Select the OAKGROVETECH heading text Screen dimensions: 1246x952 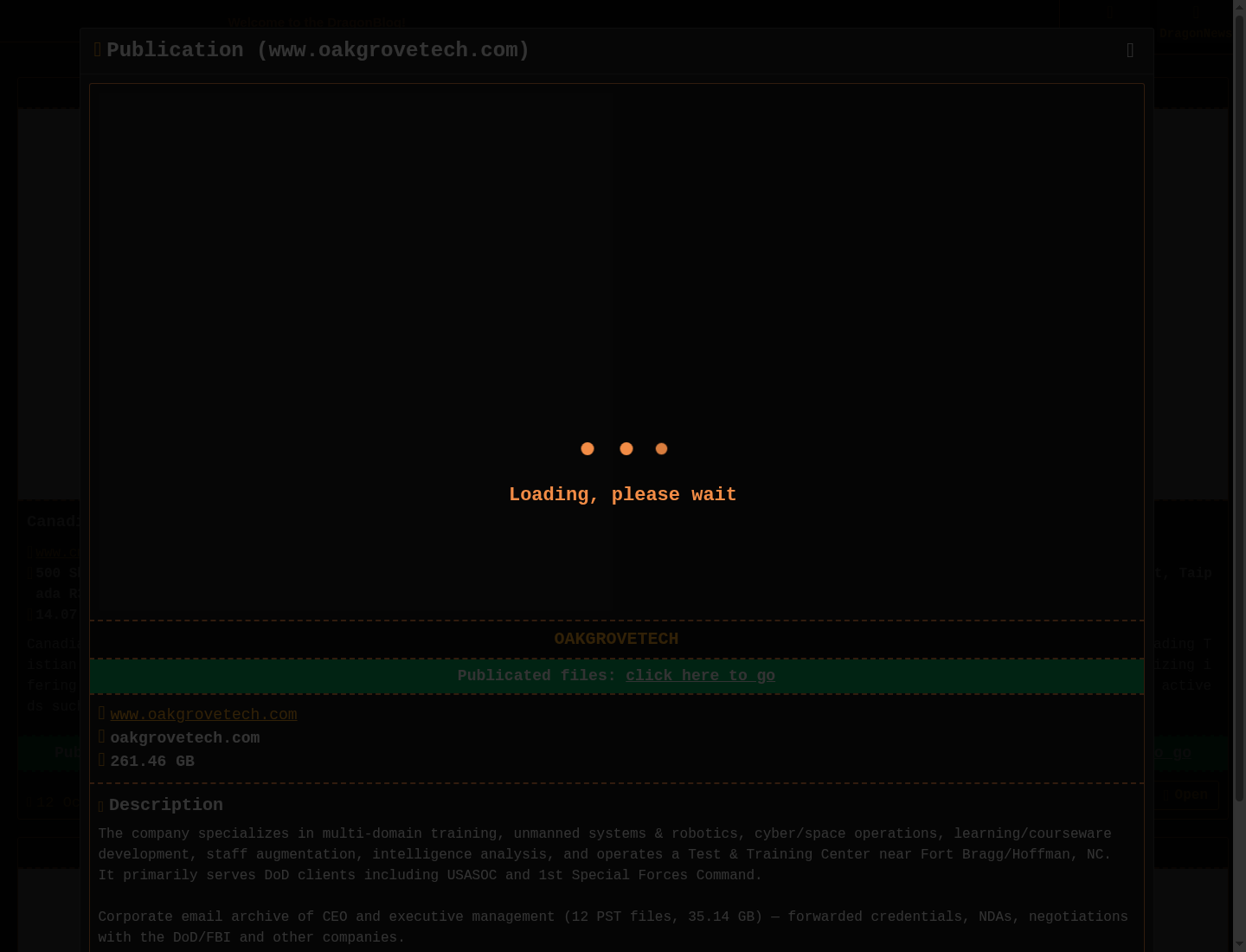pyautogui.click(x=616, y=639)
